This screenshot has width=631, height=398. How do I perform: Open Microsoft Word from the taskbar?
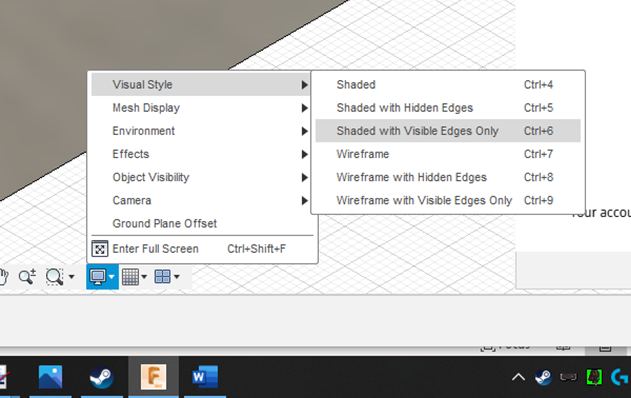point(205,377)
